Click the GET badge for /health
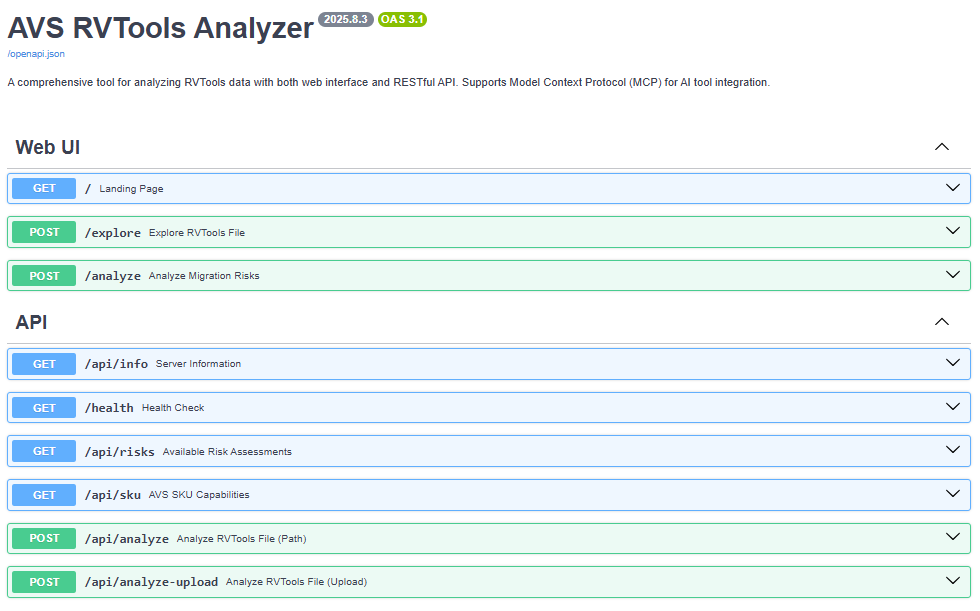This screenshot has width=980, height=611. pos(44,407)
